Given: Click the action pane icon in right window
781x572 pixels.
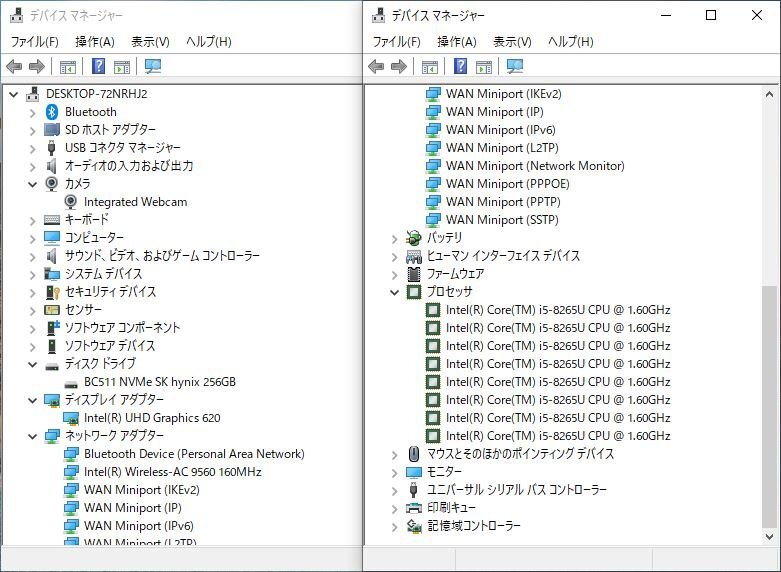Looking at the screenshot, I should pos(484,67).
